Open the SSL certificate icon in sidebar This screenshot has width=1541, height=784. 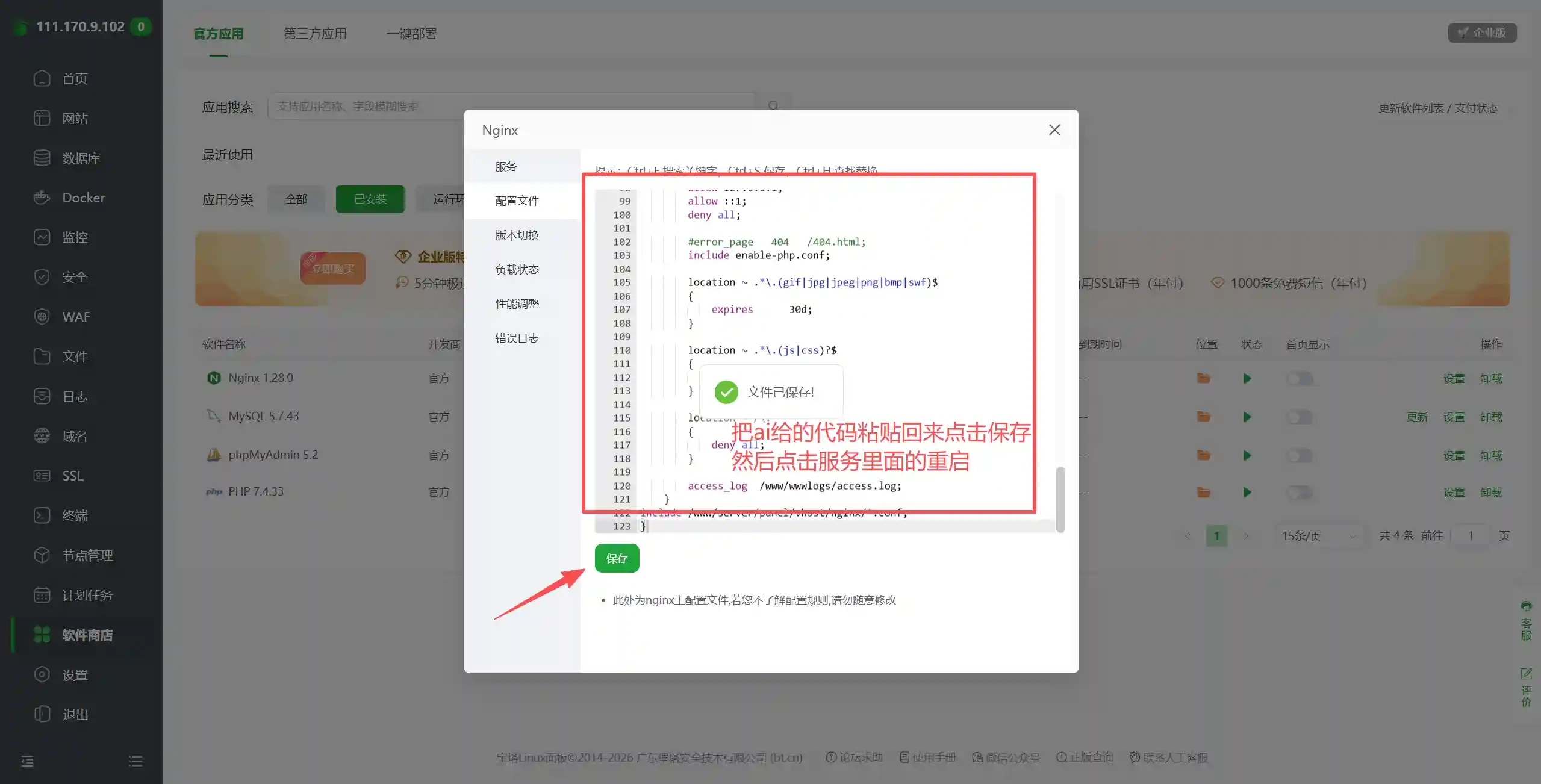(x=42, y=476)
